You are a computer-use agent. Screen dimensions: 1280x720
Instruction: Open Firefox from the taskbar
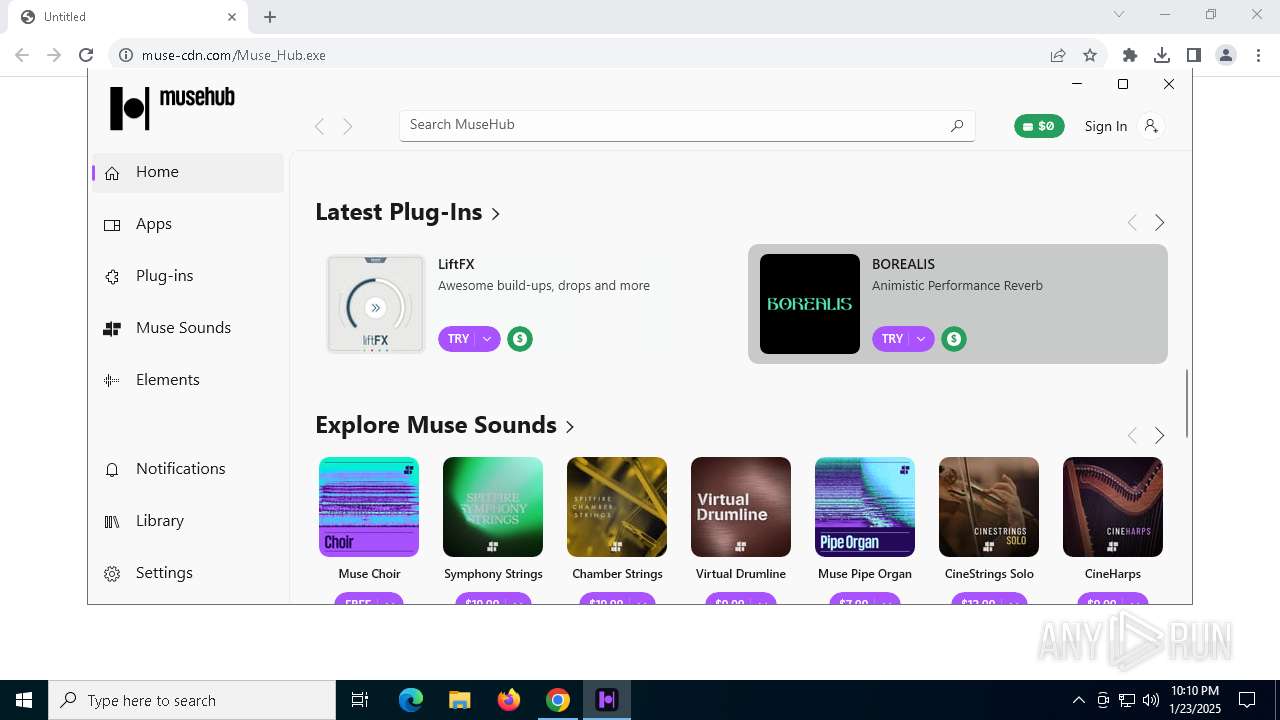tap(509, 700)
